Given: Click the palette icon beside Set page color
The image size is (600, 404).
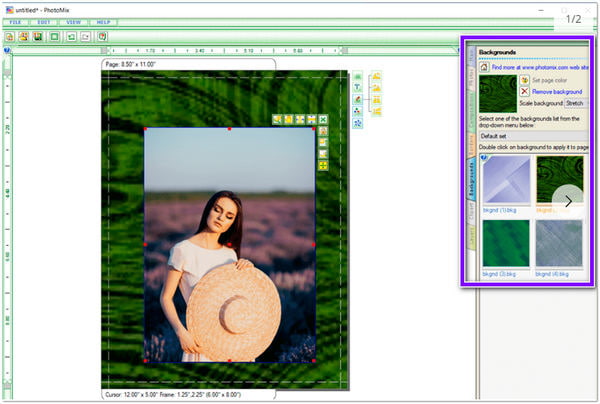Looking at the screenshot, I should [525, 80].
